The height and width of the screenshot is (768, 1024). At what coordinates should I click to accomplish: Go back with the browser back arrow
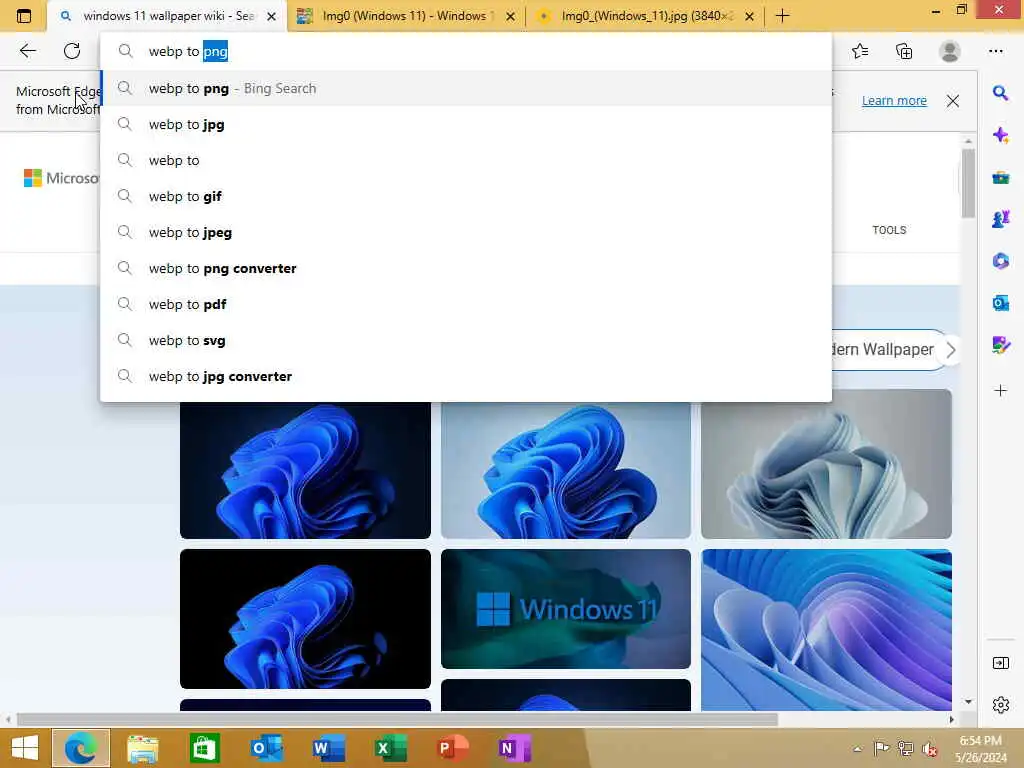click(27, 51)
